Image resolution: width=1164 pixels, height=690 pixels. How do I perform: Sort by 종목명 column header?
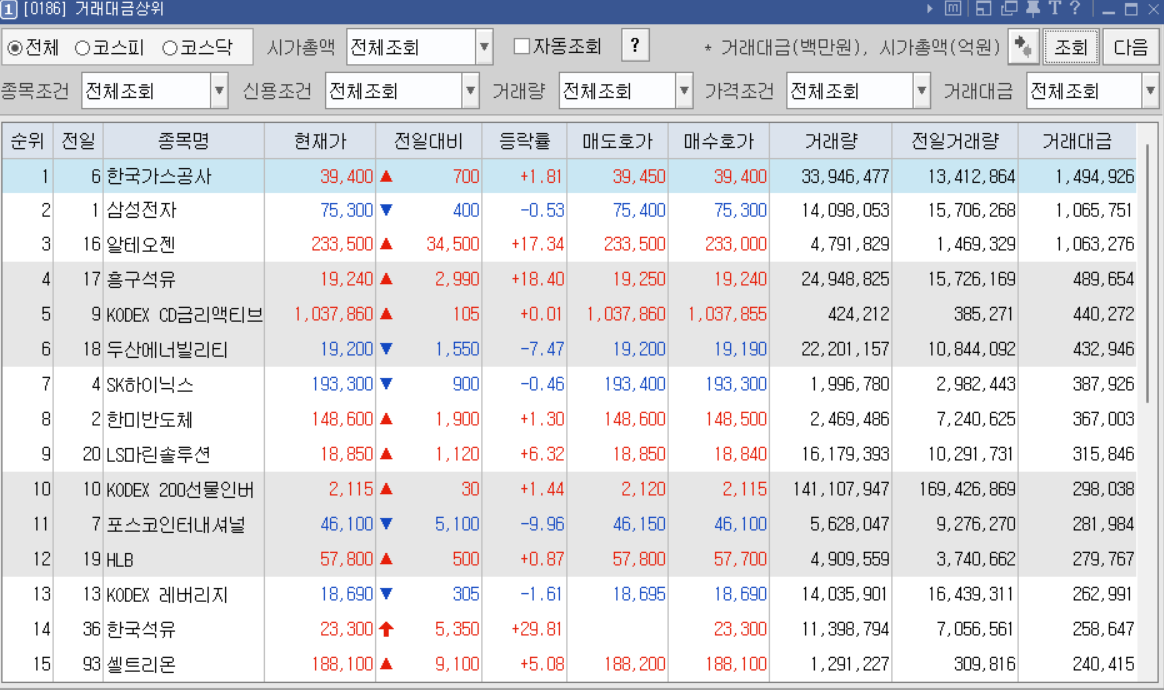point(183,141)
